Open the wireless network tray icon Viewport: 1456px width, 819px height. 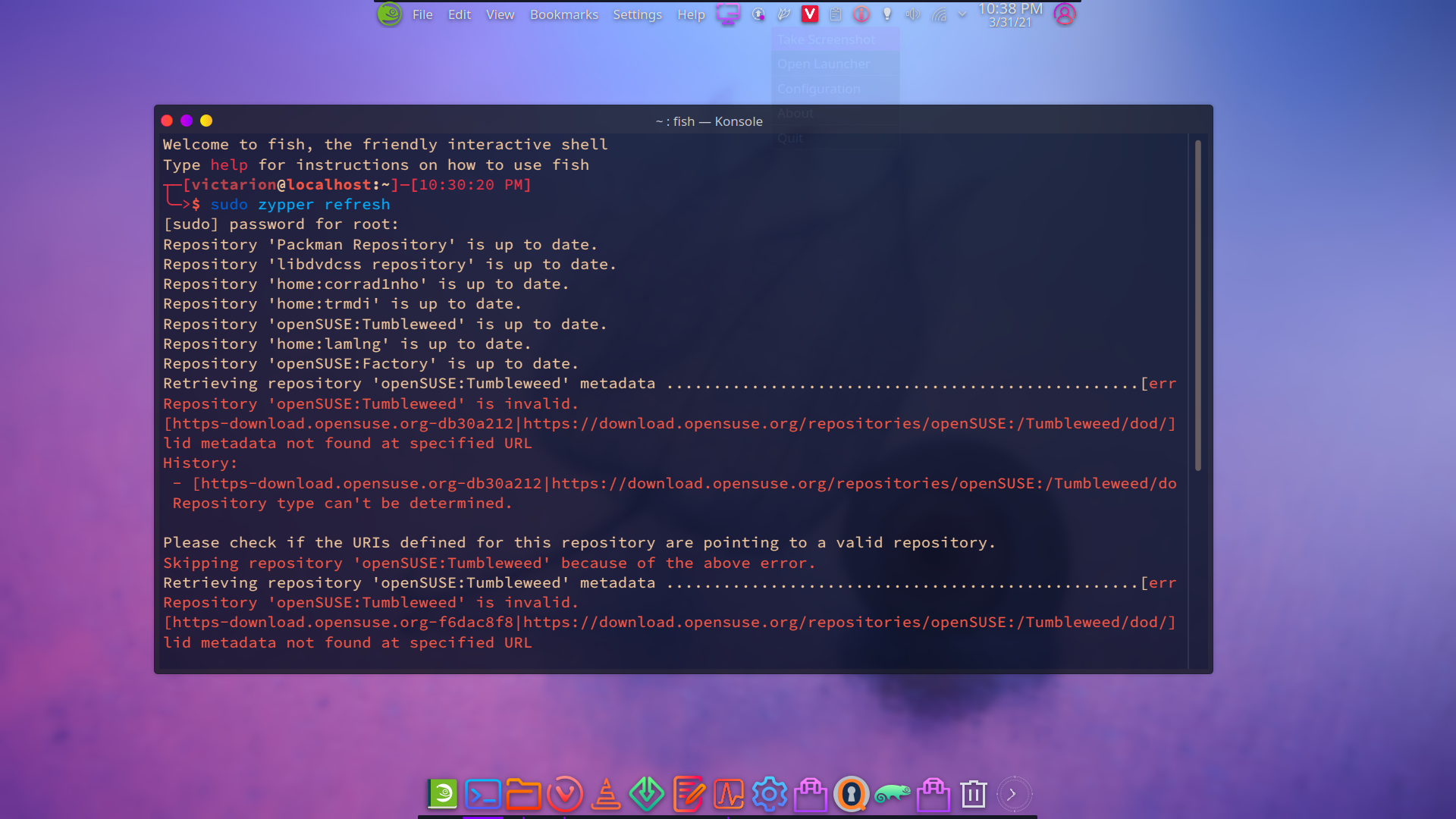click(940, 14)
